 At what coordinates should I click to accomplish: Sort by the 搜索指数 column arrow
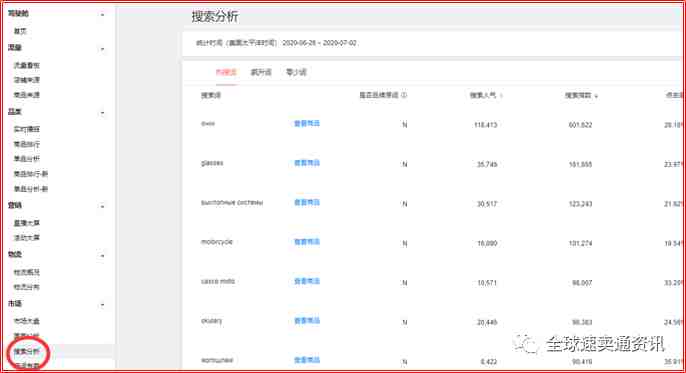point(596,96)
